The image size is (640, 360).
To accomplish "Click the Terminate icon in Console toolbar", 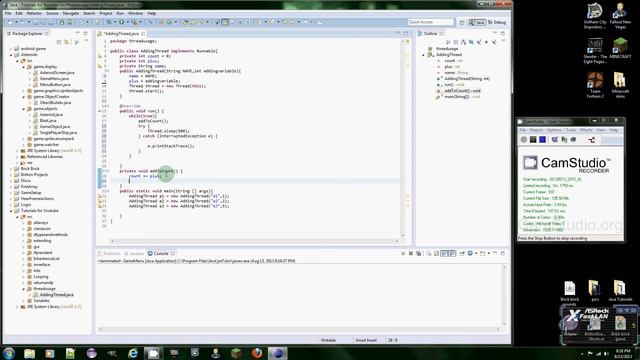I will tap(403, 253).
